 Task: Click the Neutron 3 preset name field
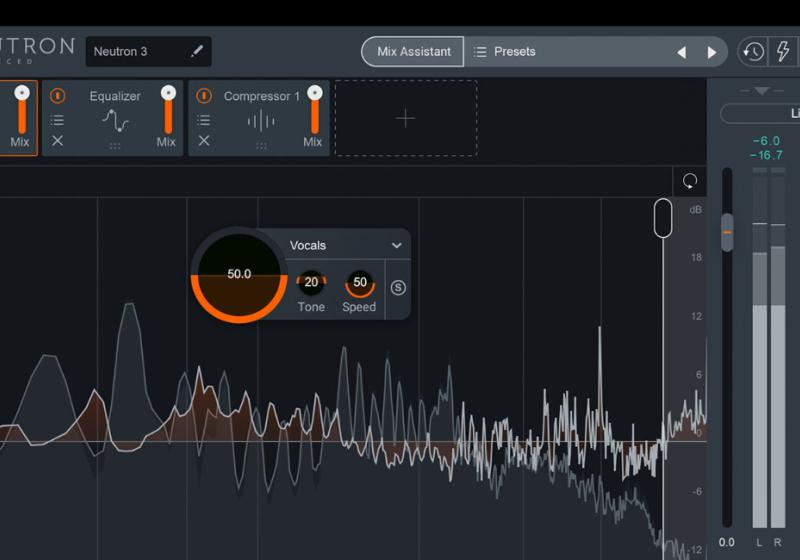(x=148, y=52)
